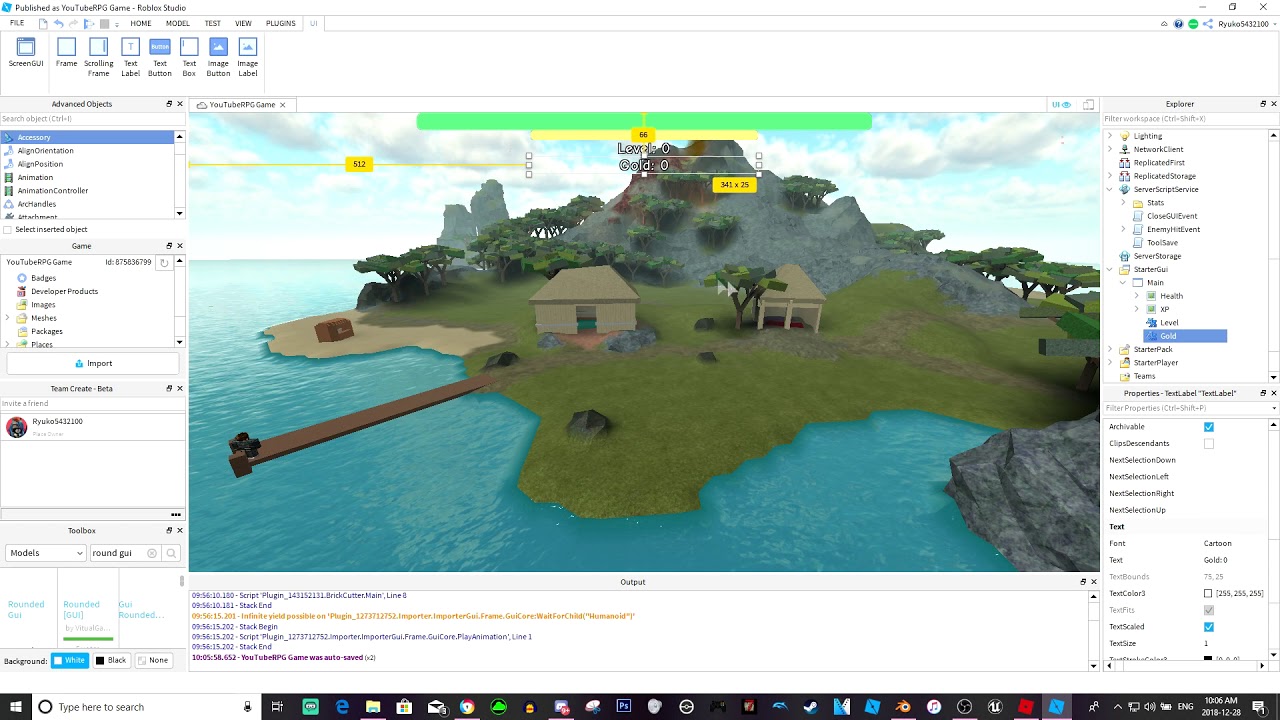Open Developer Products in Game panel
Screen dimensions: 1280x720
coord(64,291)
